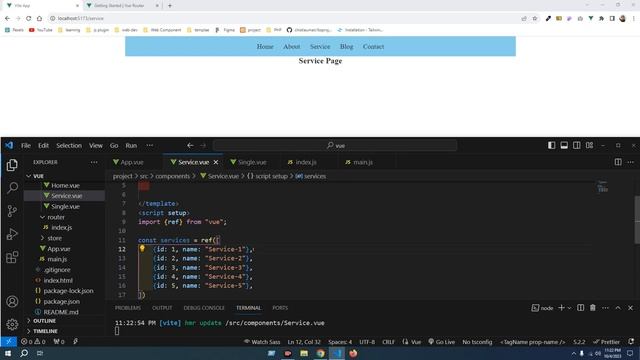This screenshot has height=360, width=640.
Task: Open the Explorer view in activity bar
Action: pyautogui.click(x=12, y=165)
